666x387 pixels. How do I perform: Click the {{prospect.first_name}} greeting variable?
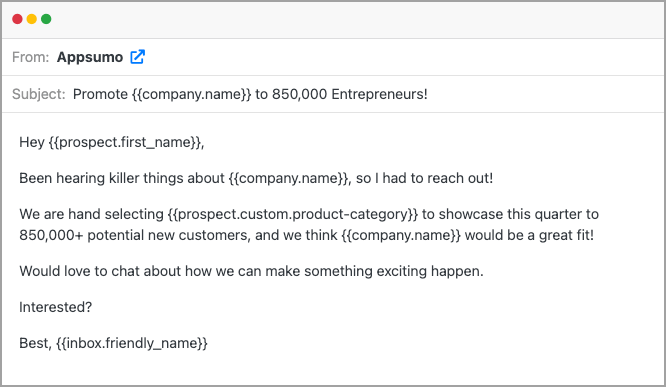click(x=125, y=142)
